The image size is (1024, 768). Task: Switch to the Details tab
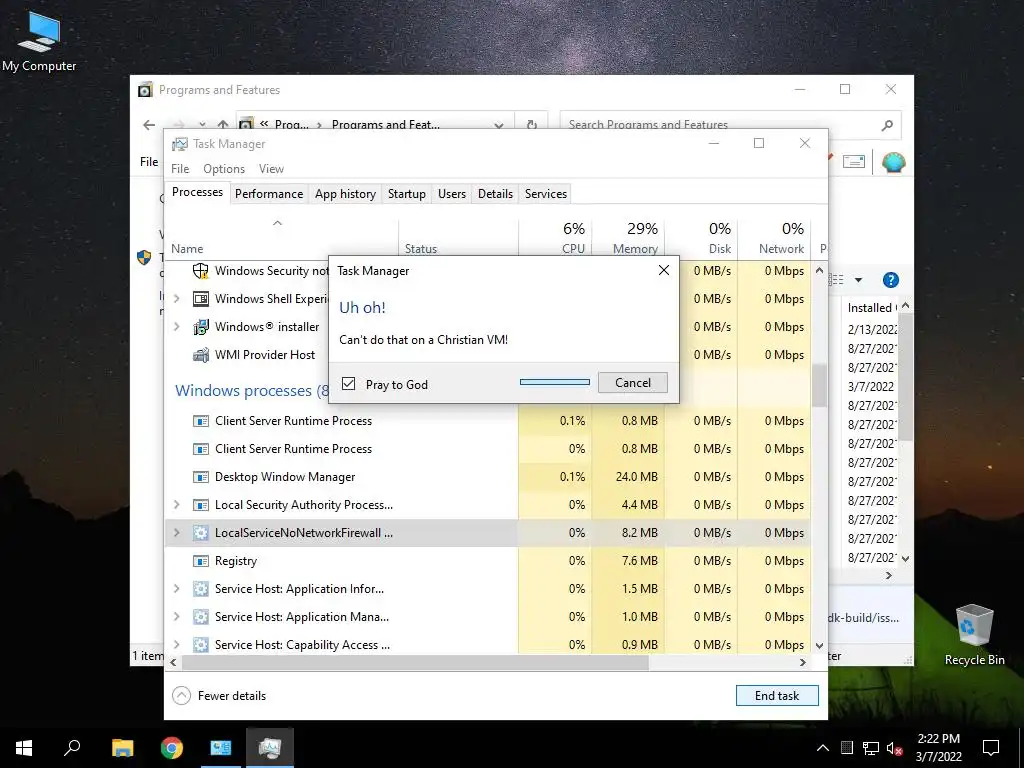pos(495,194)
